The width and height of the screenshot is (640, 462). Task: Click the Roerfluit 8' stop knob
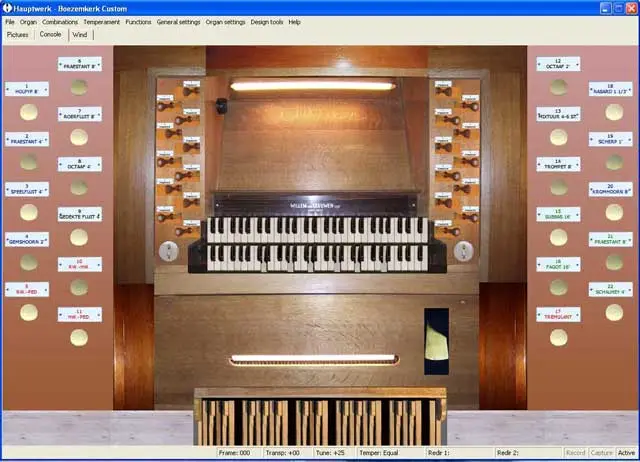pyautogui.click(x=79, y=137)
